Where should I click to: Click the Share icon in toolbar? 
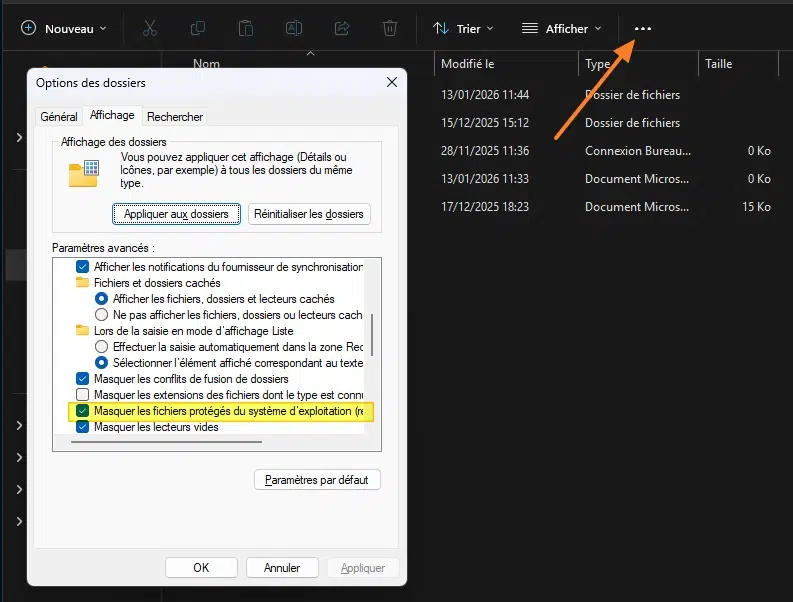tap(342, 29)
